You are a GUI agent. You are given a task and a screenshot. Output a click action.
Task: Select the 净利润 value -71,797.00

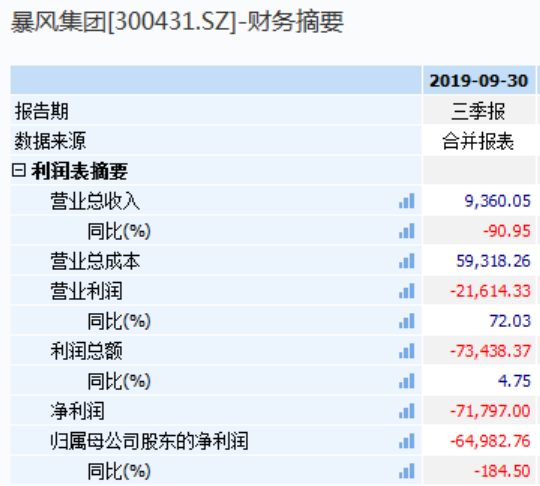[490, 411]
